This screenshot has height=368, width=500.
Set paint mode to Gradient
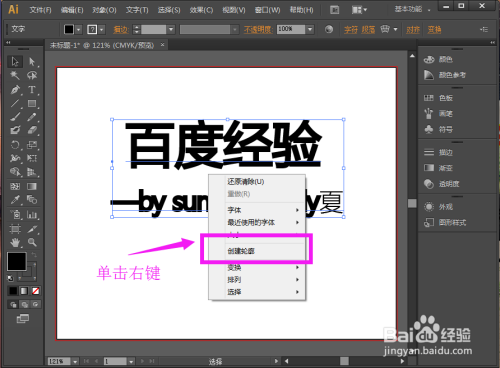[x=24, y=291]
